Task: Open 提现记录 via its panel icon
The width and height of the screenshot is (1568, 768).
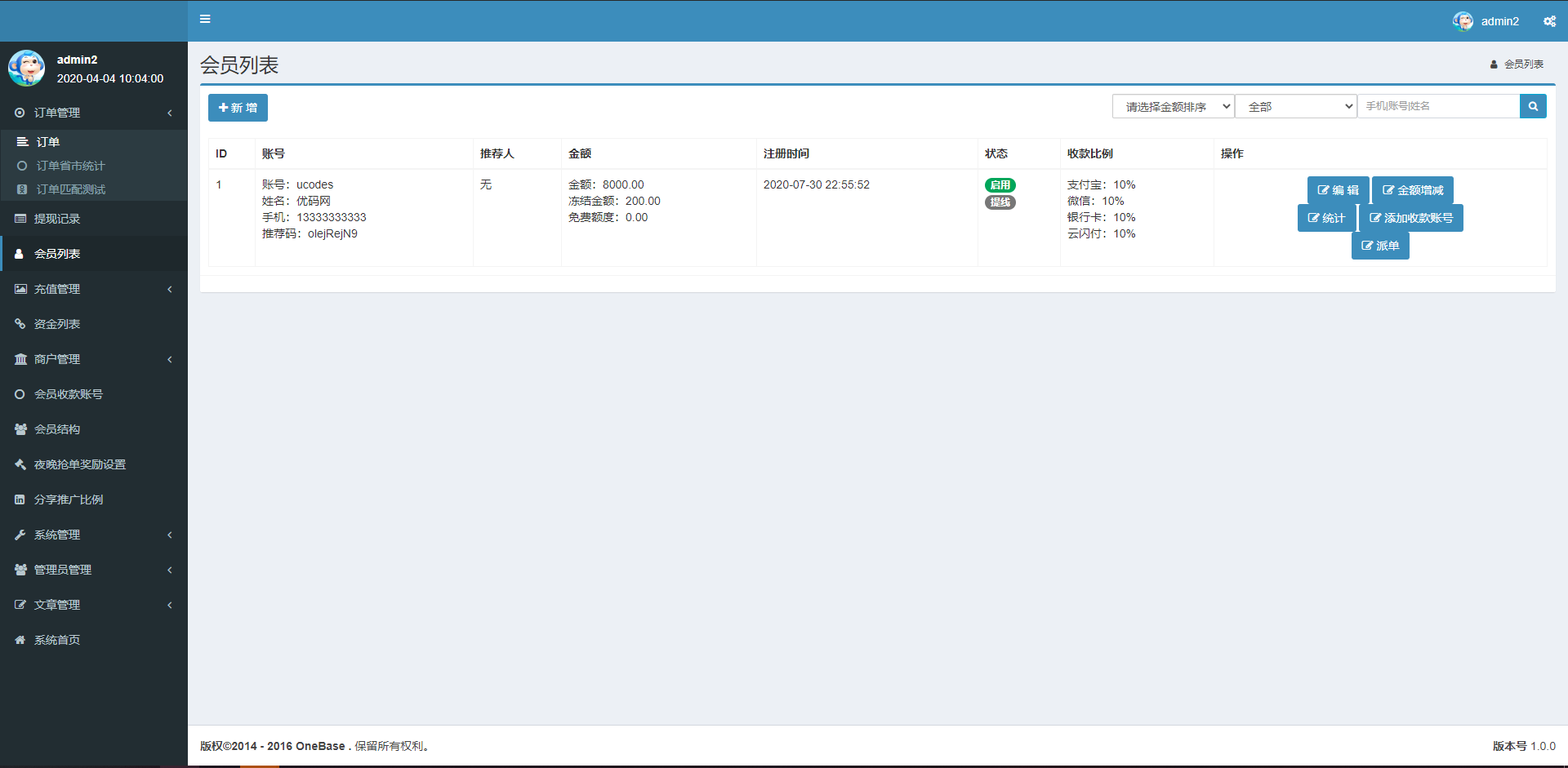Action: [x=20, y=218]
